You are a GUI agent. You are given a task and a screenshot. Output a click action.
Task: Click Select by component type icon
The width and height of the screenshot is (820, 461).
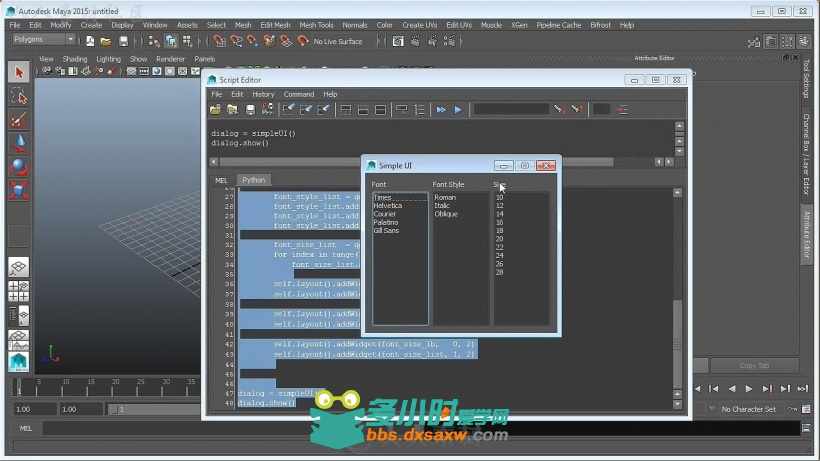[187, 41]
